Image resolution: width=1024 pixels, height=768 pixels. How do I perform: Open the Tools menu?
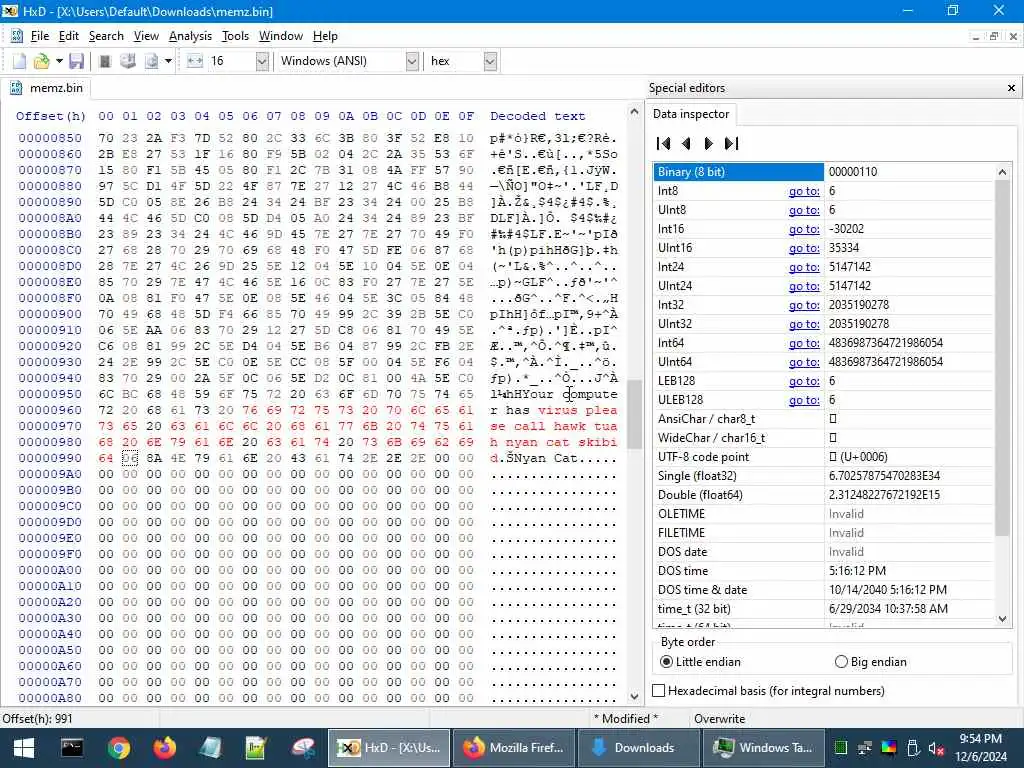pos(235,36)
